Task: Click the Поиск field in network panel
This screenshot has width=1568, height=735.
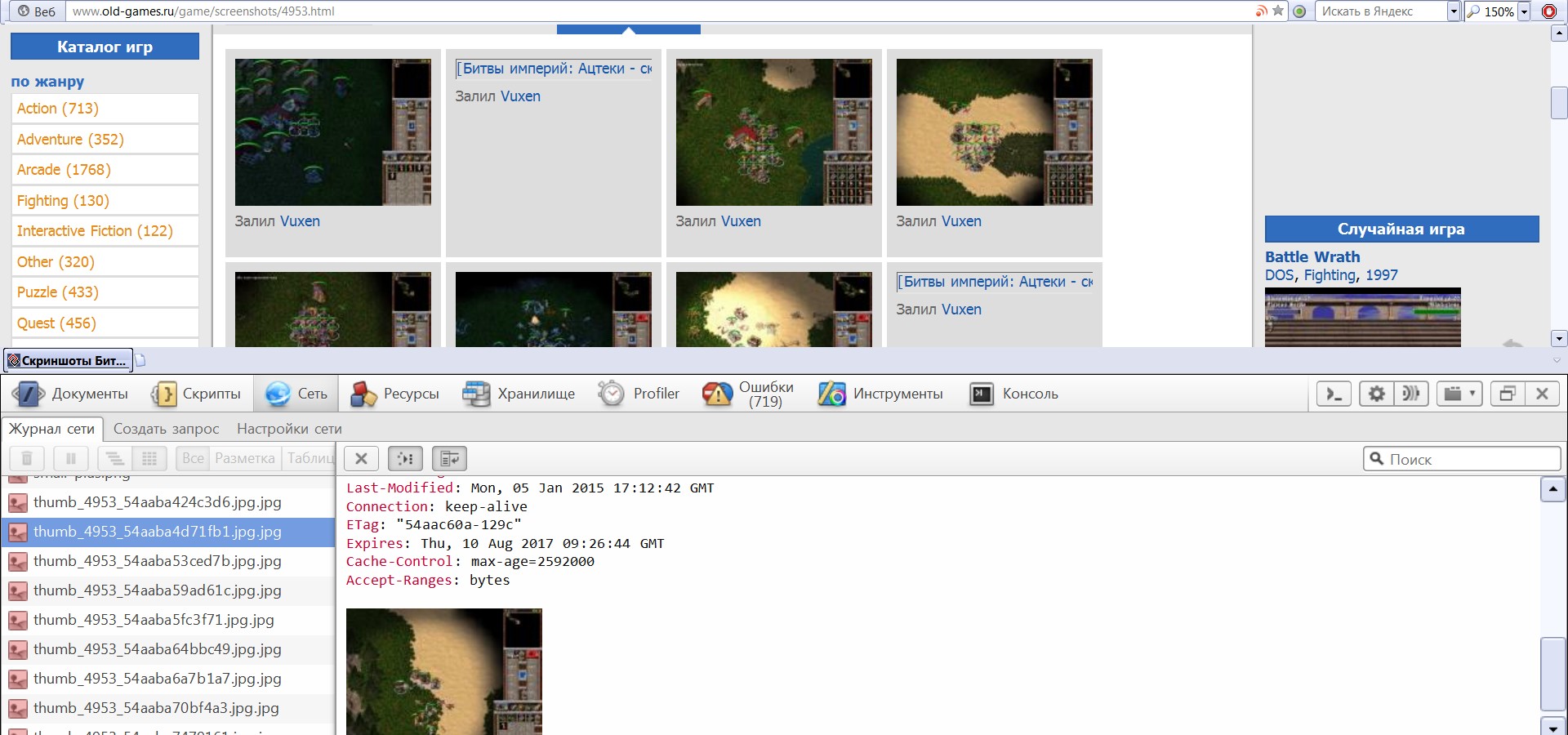Action: 1462,459
